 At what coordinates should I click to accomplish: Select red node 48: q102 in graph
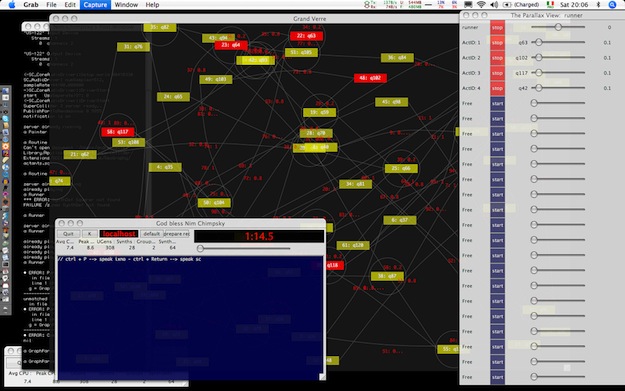pos(370,78)
